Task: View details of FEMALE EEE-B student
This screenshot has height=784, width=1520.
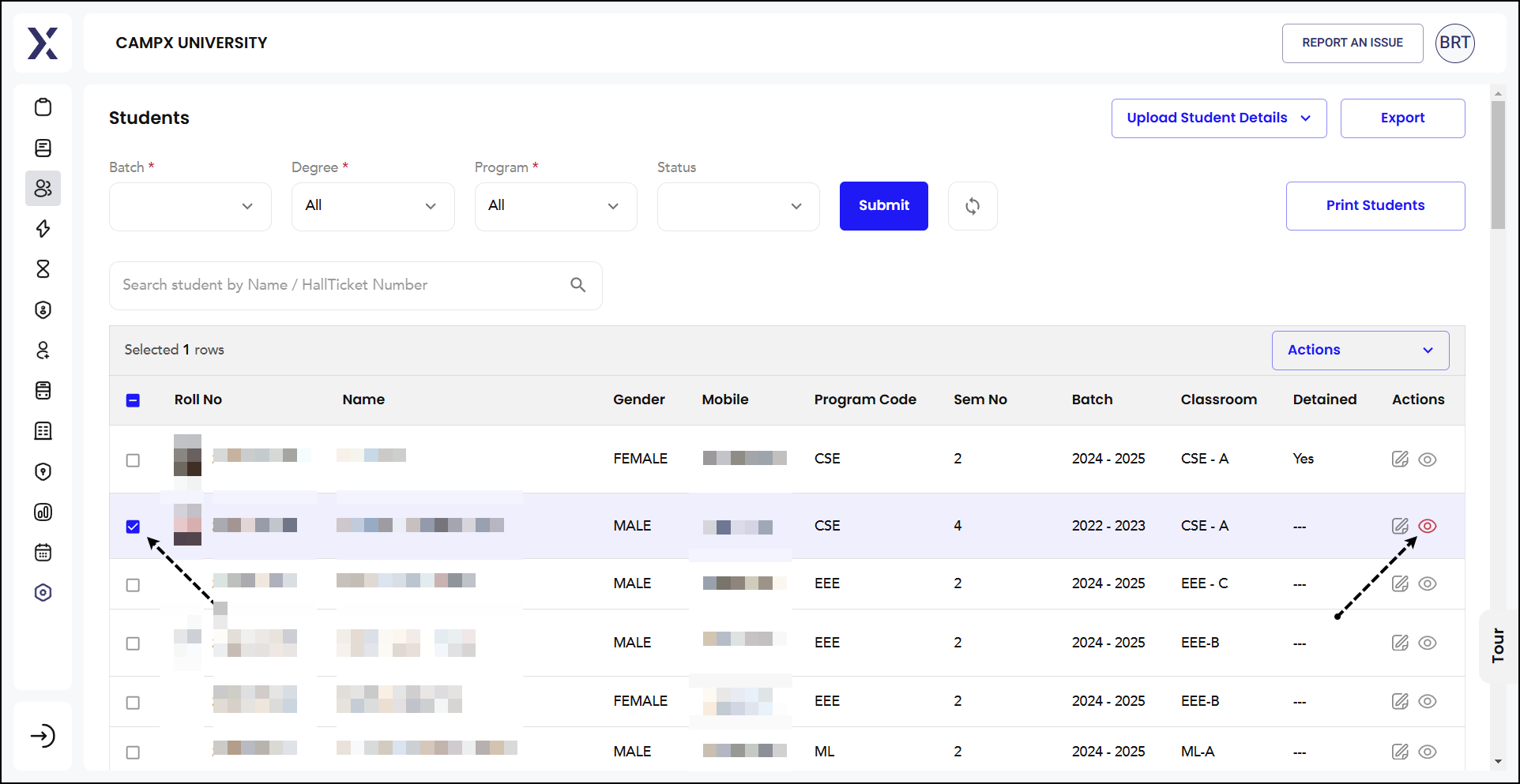Action: tap(1427, 701)
